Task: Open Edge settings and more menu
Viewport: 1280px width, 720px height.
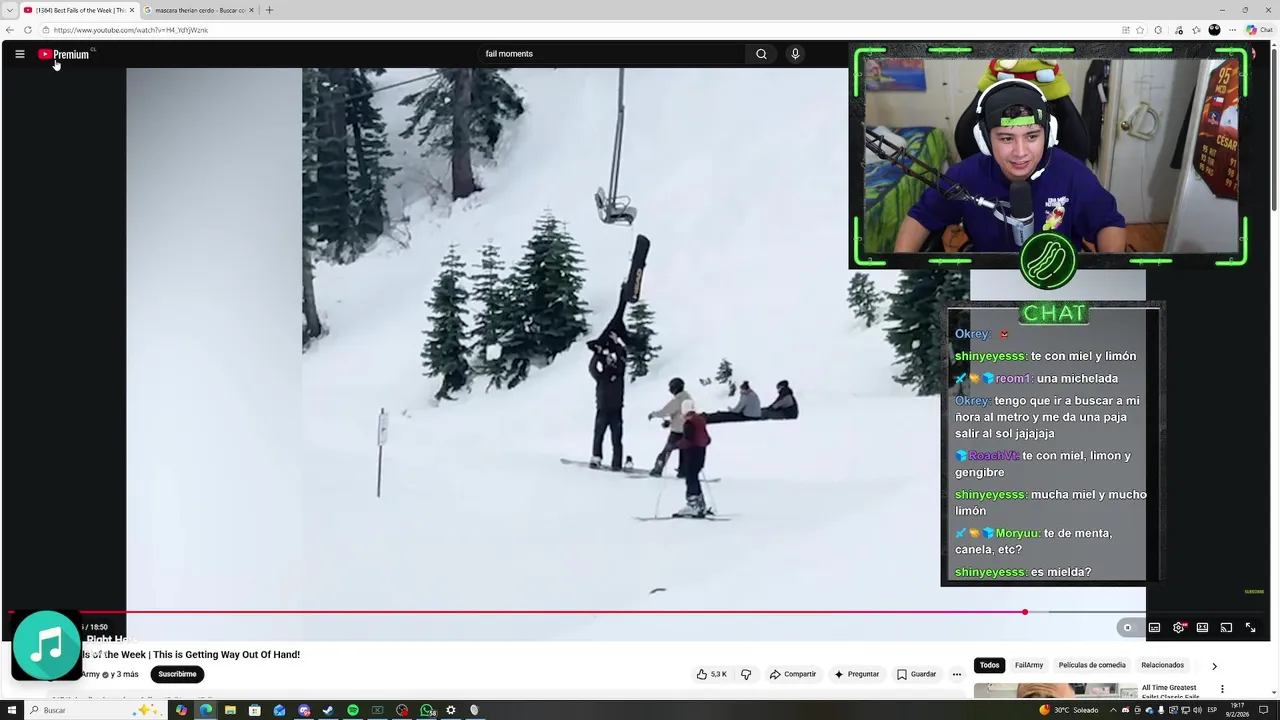Action: click(1232, 30)
